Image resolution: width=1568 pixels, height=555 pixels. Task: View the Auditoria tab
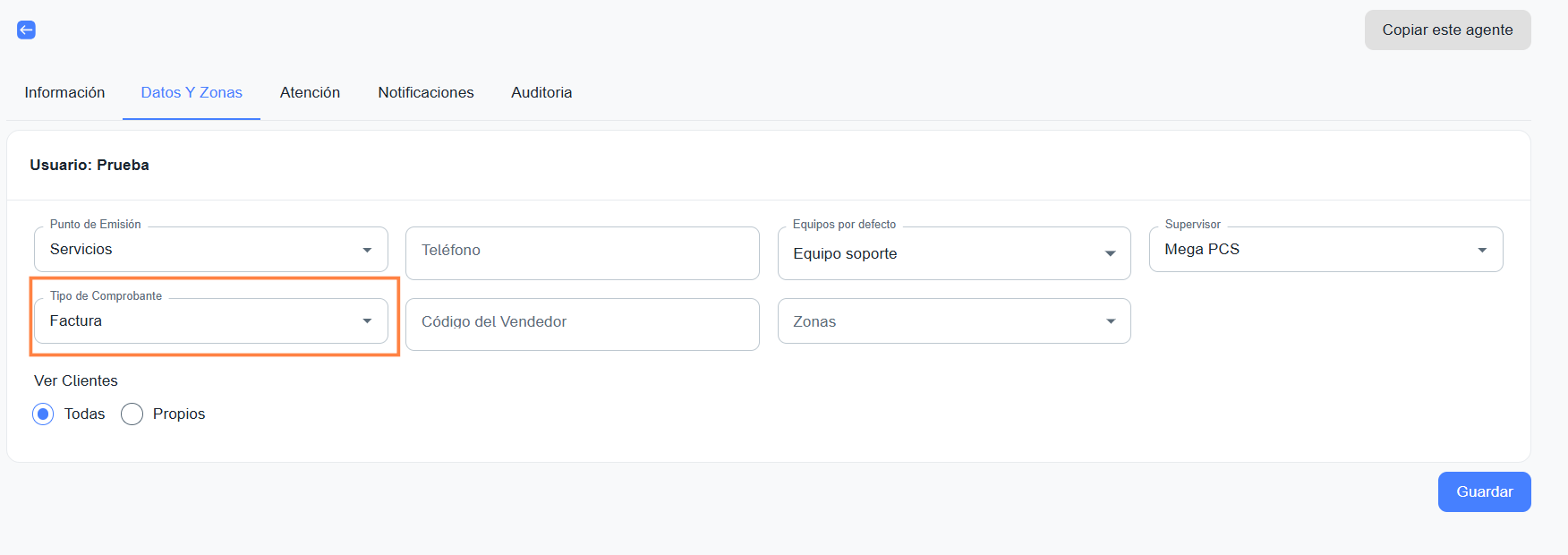coord(541,92)
